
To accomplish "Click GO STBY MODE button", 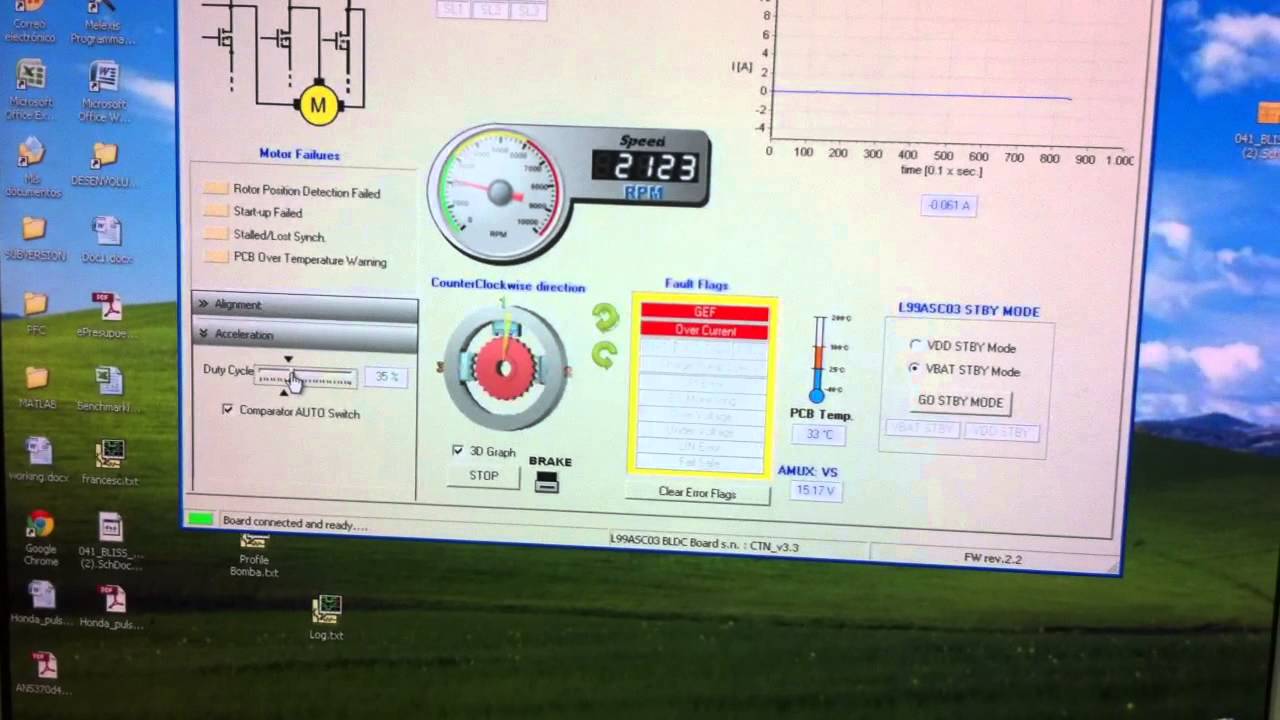I will (960, 402).
